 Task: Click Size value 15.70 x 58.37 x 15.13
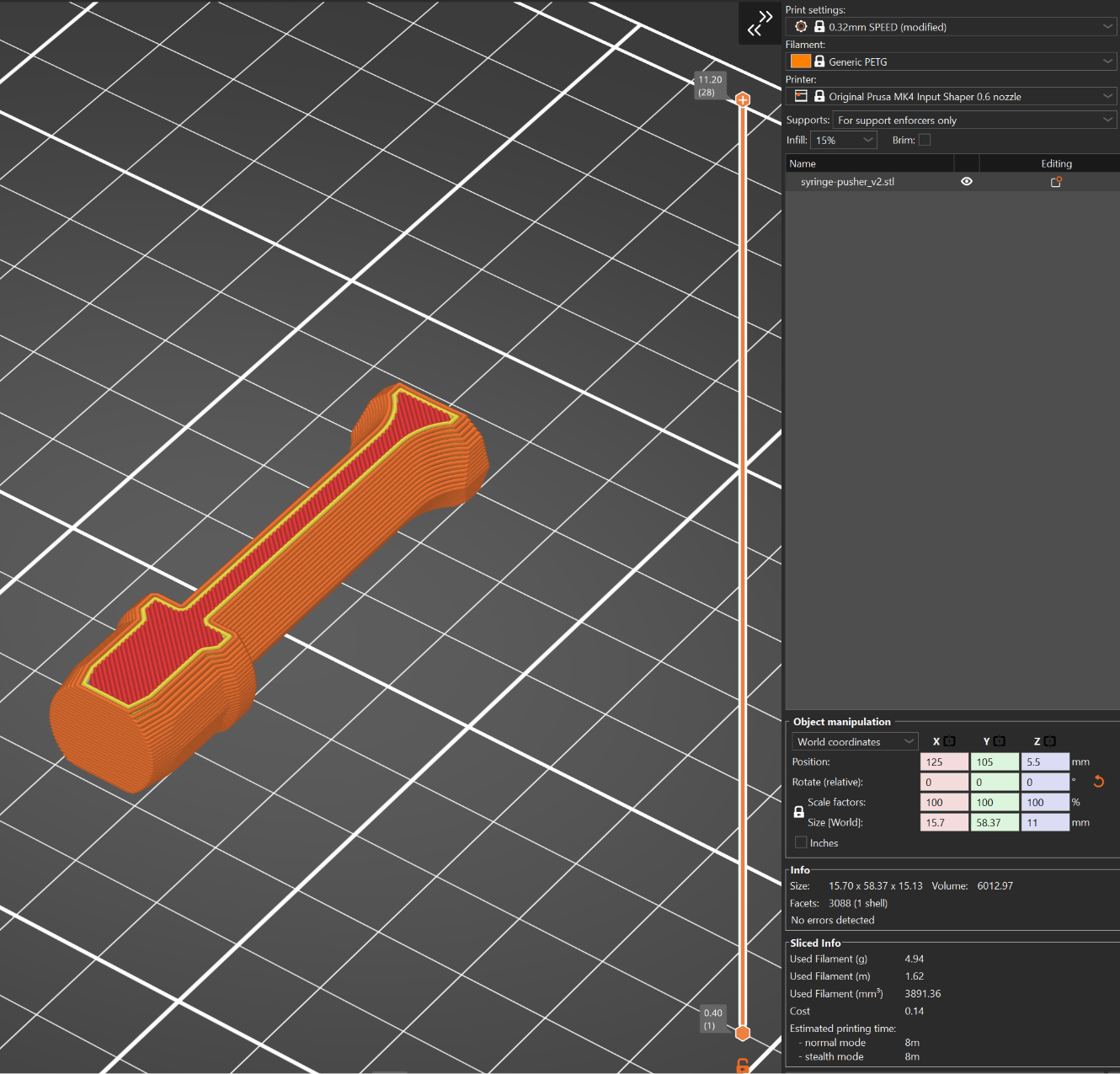876,886
